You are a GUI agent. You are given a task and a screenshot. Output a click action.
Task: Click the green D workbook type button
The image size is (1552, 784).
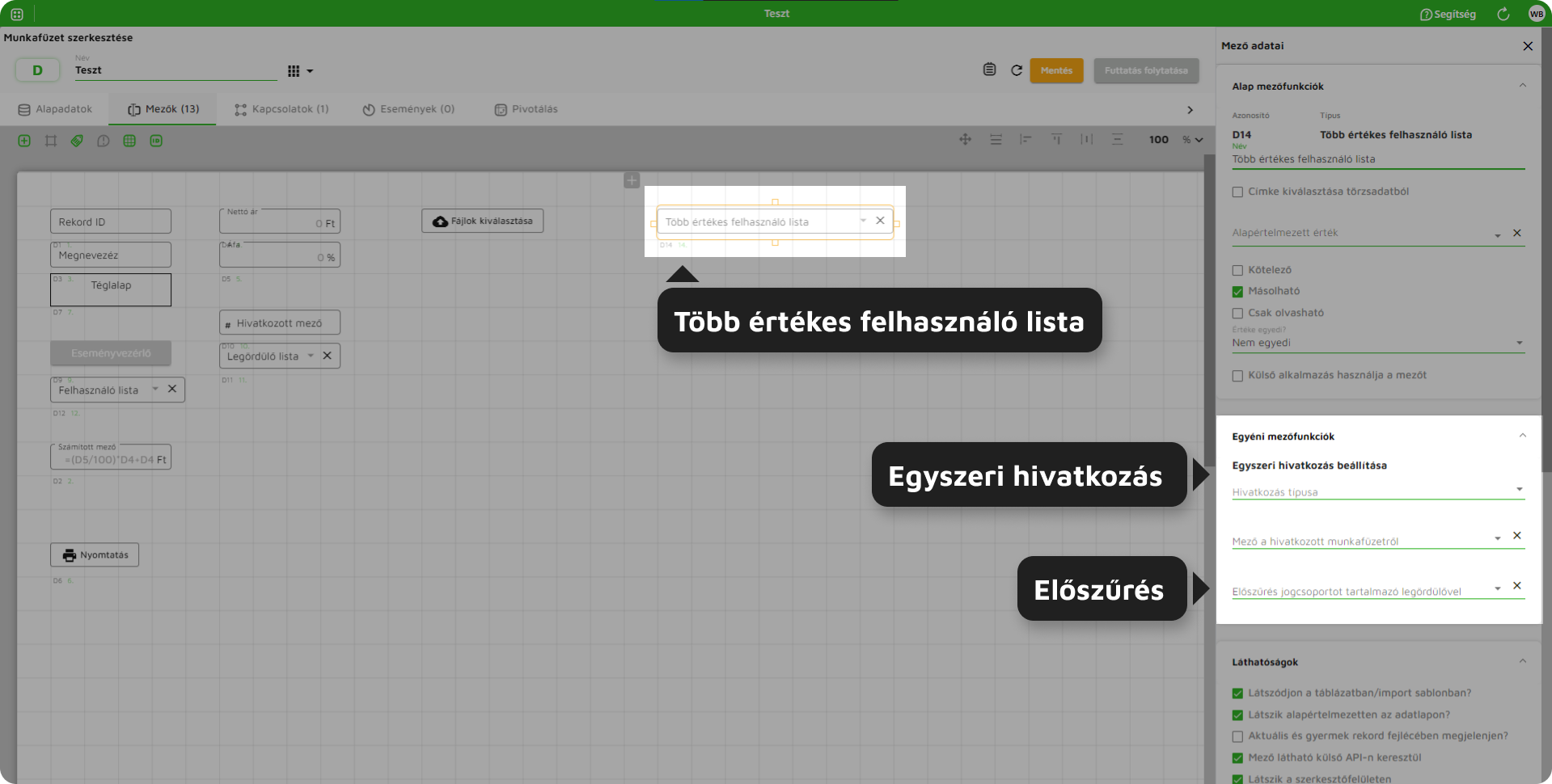(x=37, y=70)
